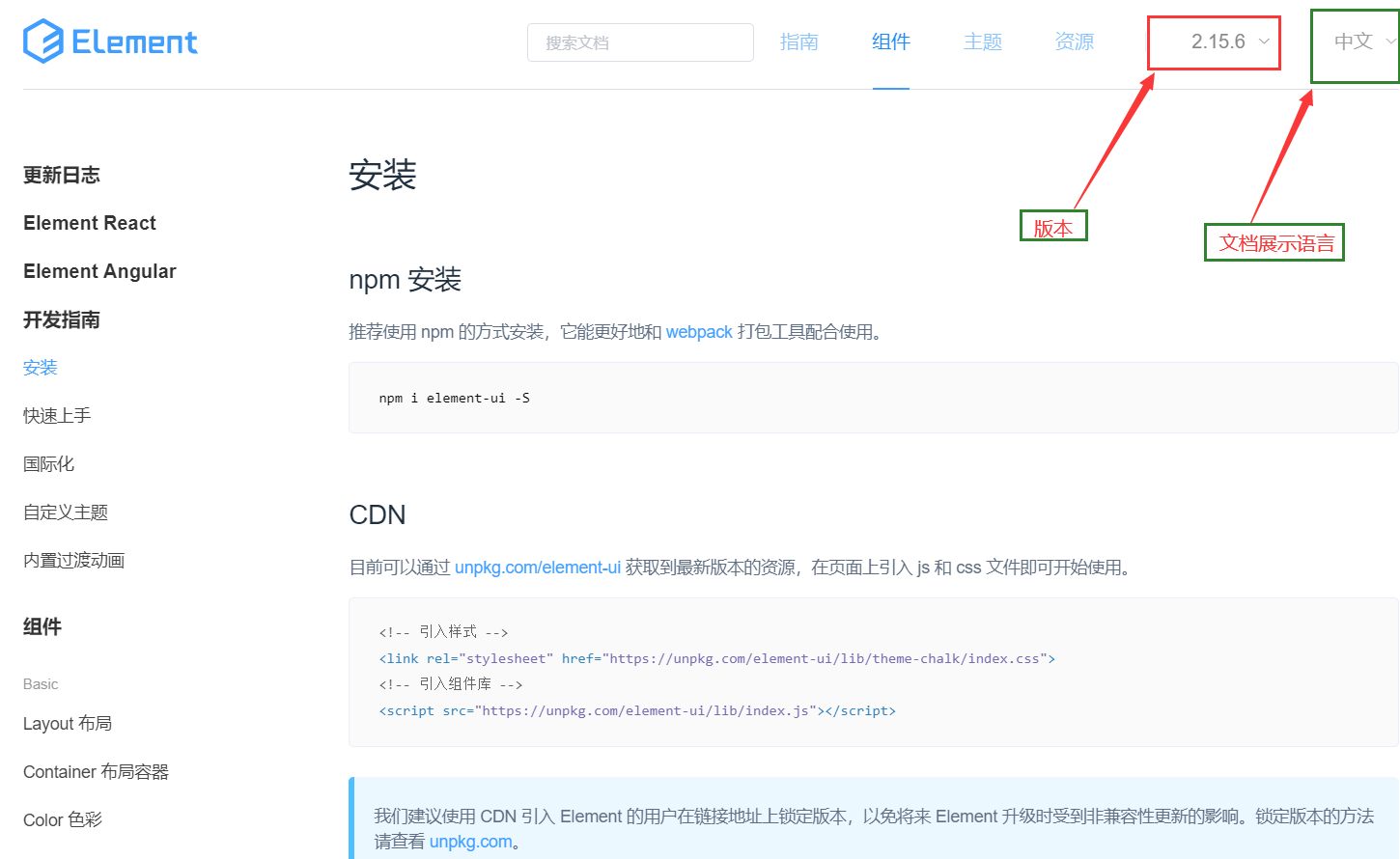Go to Element Angular link
Viewport: 1400px width, 859px height.
99,271
